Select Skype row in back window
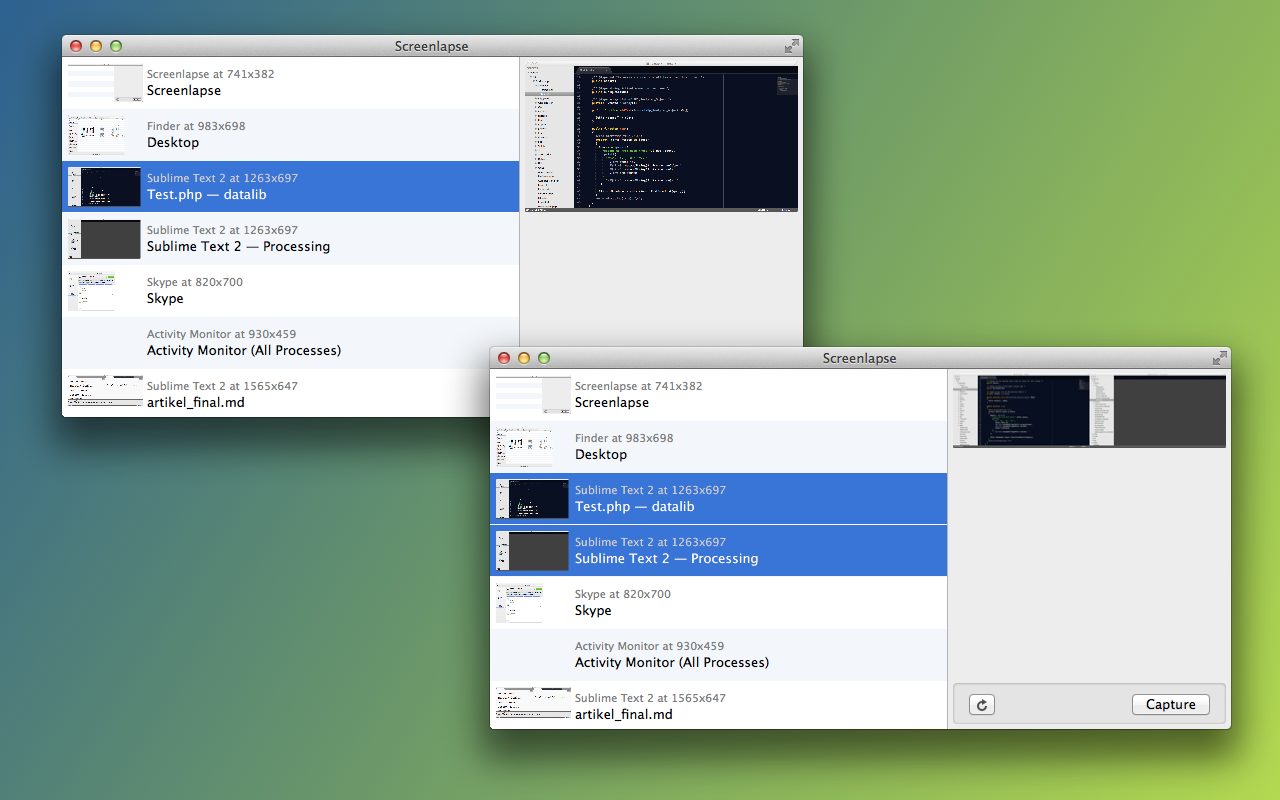Image resolution: width=1280 pixels, height=800 pixels. coord(291,291)
